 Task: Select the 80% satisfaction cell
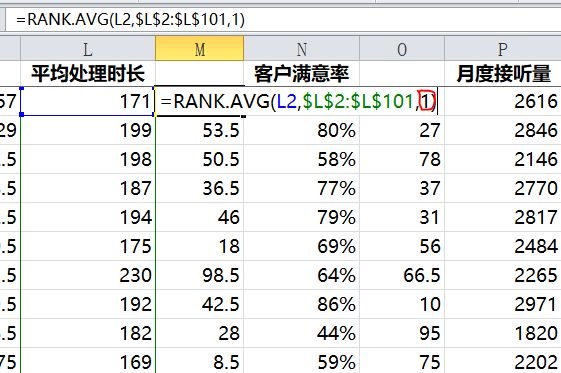(302, 130)
